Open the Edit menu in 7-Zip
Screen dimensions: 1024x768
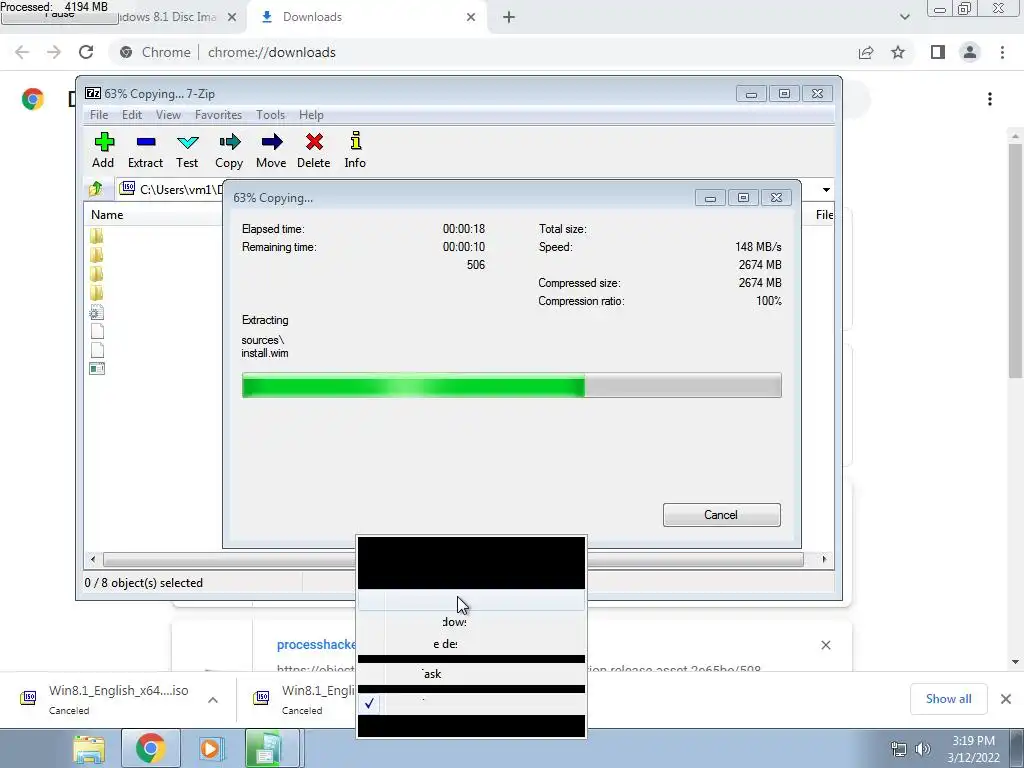[x=131, y=115]
